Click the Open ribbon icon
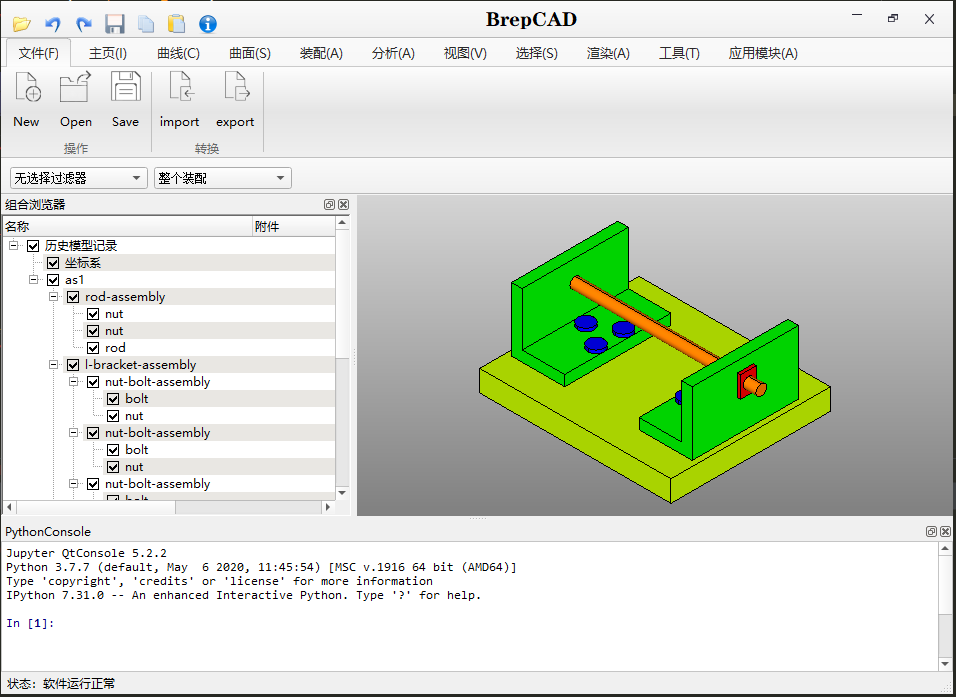Screen dimensions: 956x697 pos(76,99)
